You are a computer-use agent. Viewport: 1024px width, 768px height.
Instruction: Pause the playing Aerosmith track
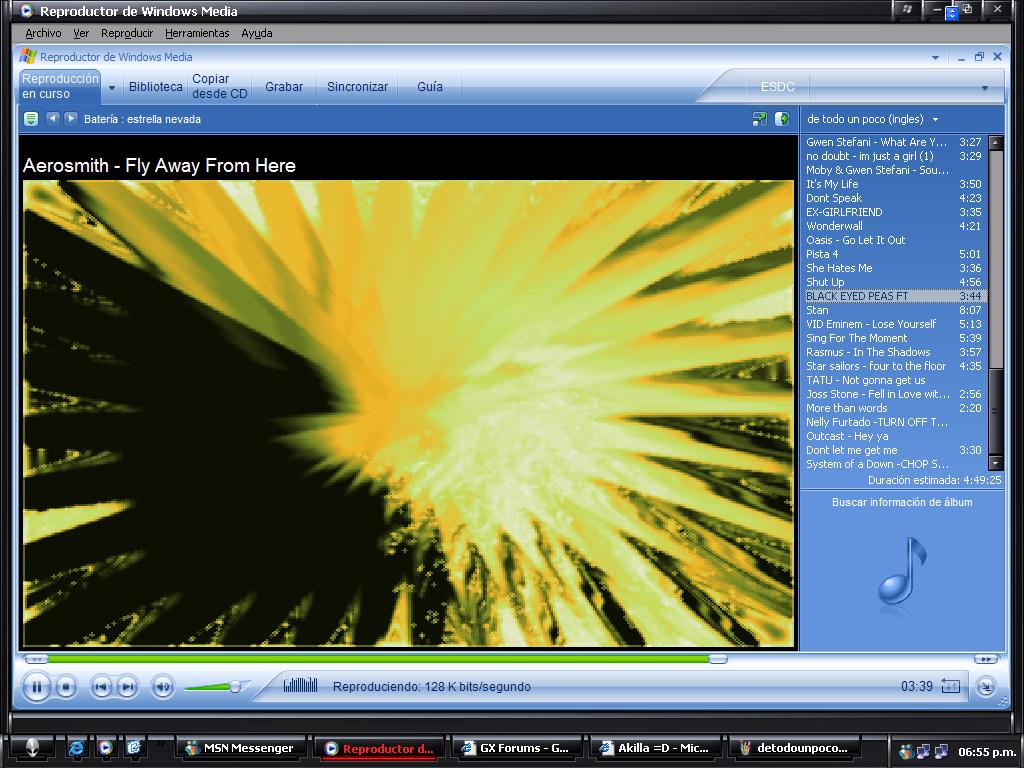(37, 687)
